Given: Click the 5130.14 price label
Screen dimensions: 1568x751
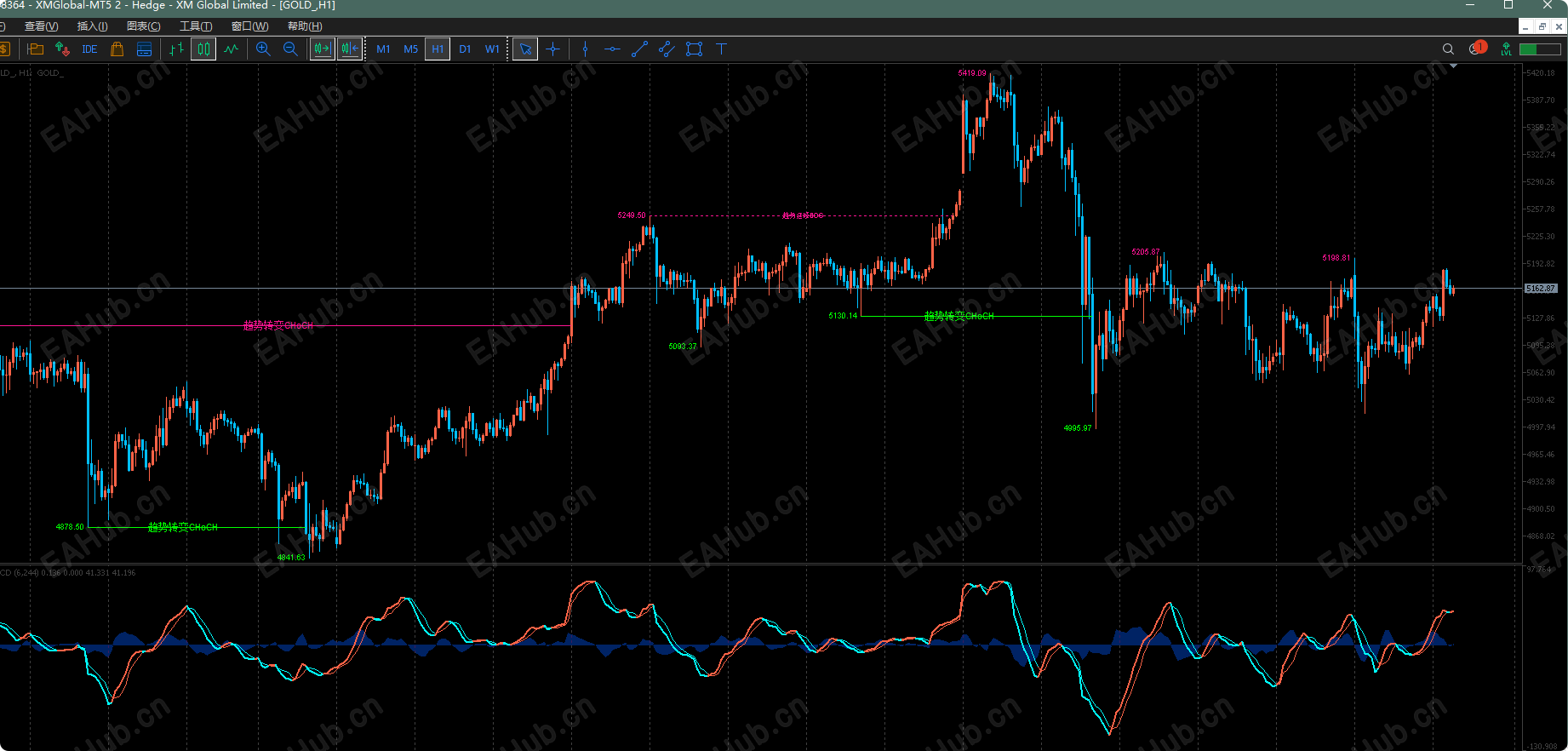Looking at the screenshot, I should pos(843,316).
